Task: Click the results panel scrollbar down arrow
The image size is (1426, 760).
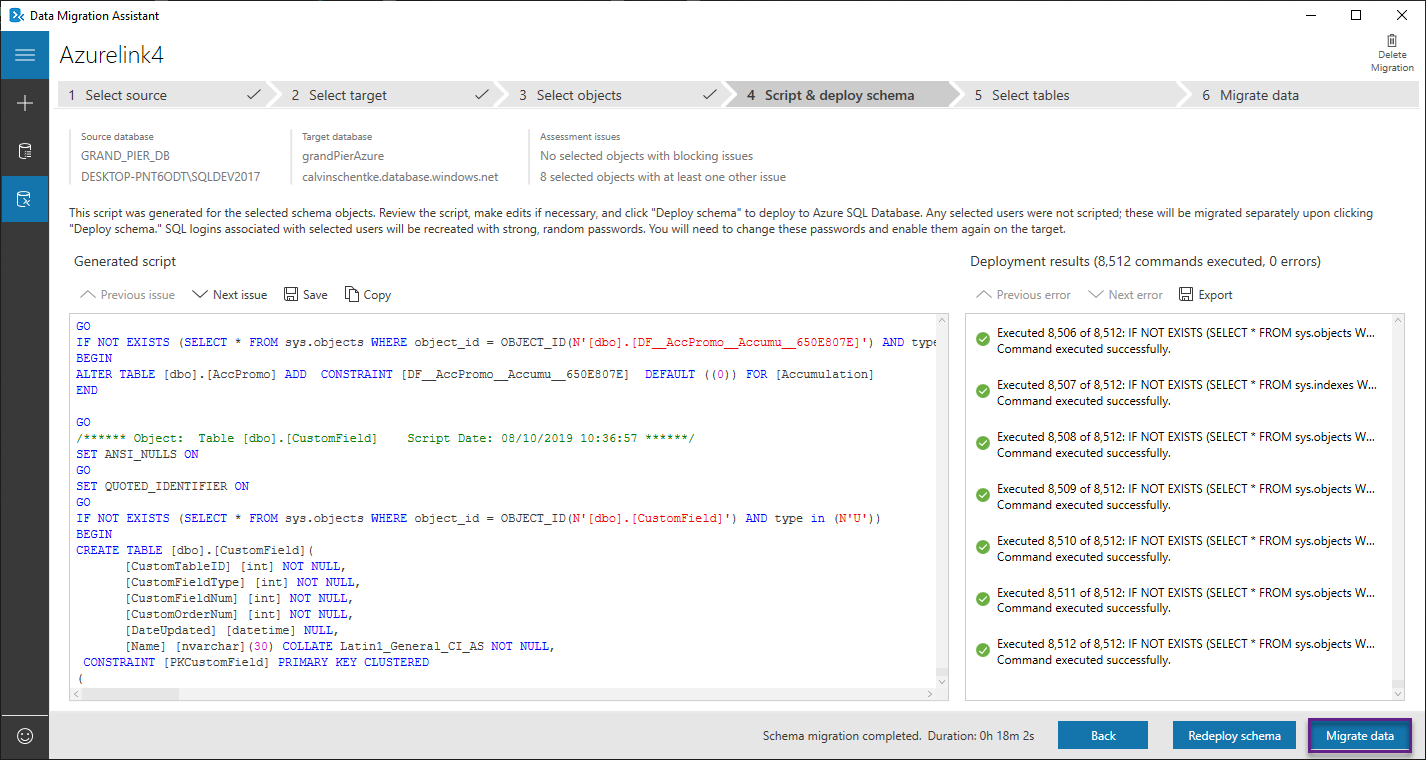Action: tap(1398, 692)
